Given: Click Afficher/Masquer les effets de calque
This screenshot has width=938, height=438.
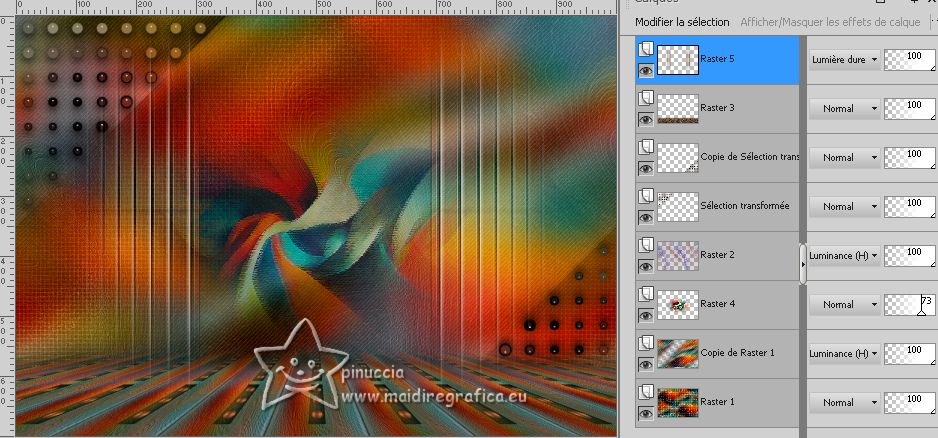Looking at the screenshot, I should [830, 22].
